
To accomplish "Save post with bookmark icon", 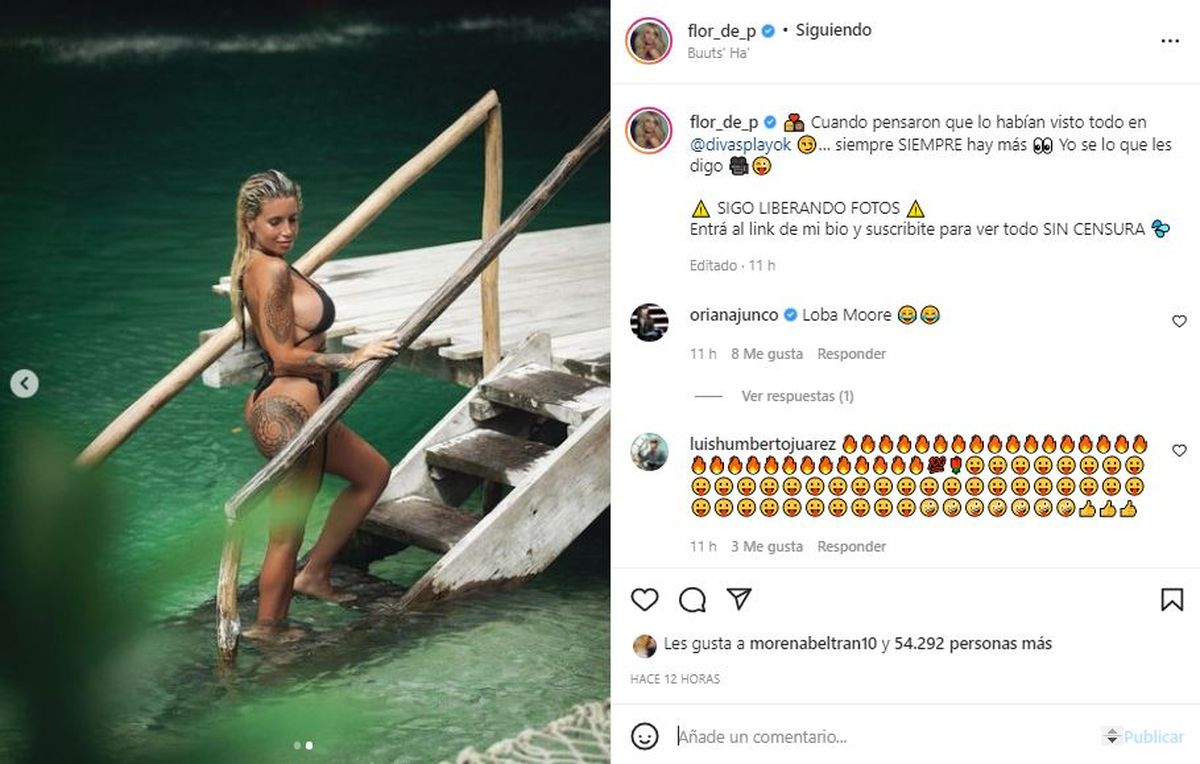I will tap(1172, 599).
